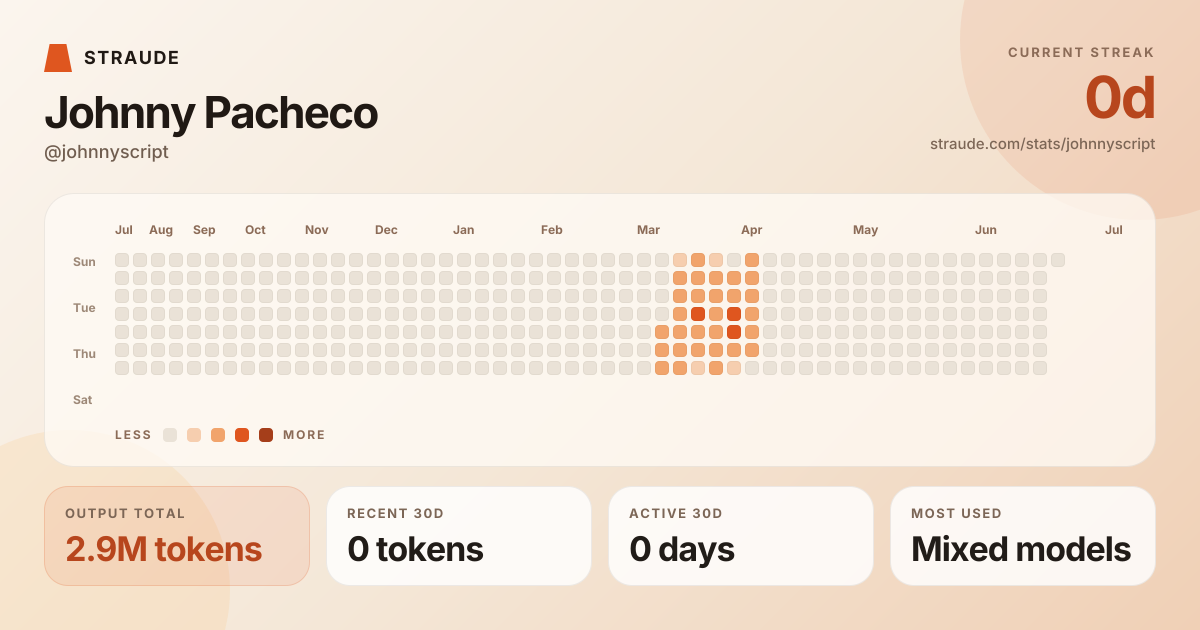This screenshot has height=630, width=1200.
Task: Click the lightest gray legend swatch
Action: coord(170,435)
